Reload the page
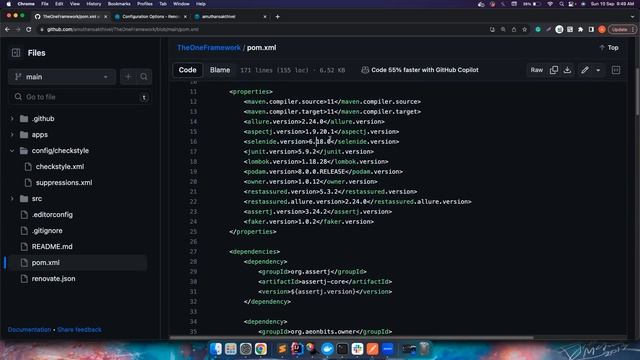Image resolution: width=640 pixels, height=360 pixels. click(x=29, y=29)
